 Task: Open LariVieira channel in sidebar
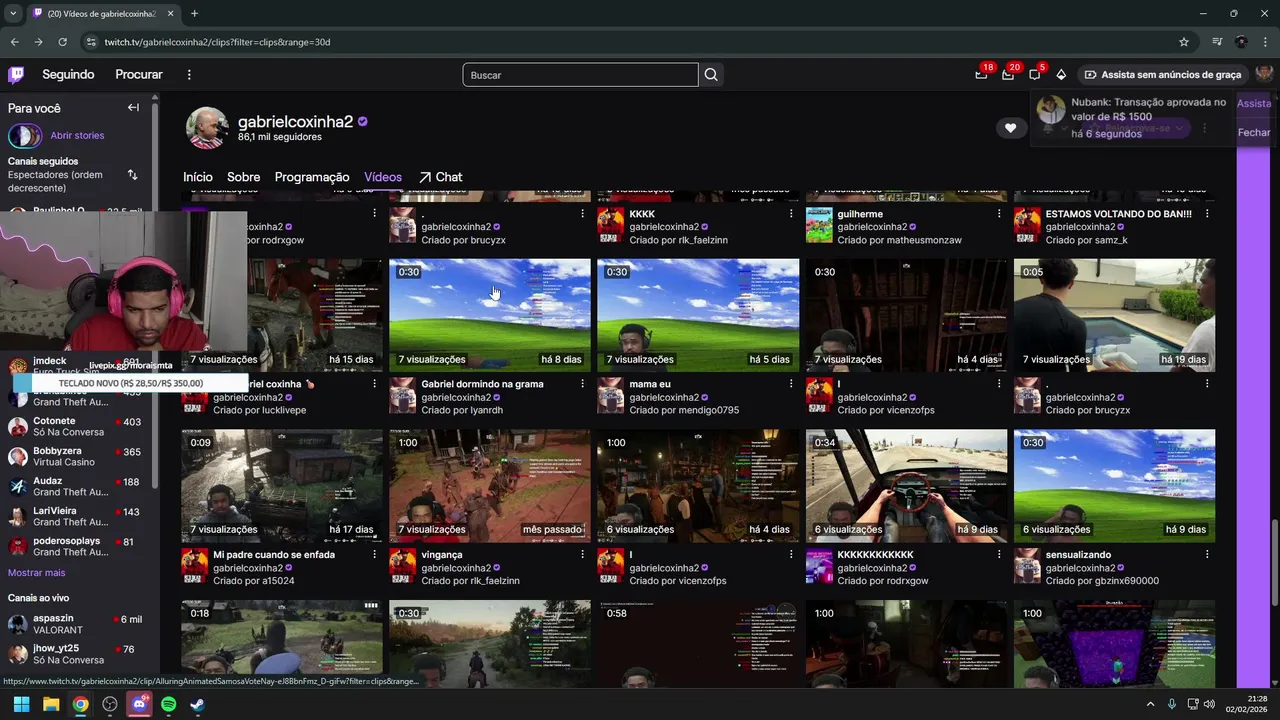pos(75,517)
